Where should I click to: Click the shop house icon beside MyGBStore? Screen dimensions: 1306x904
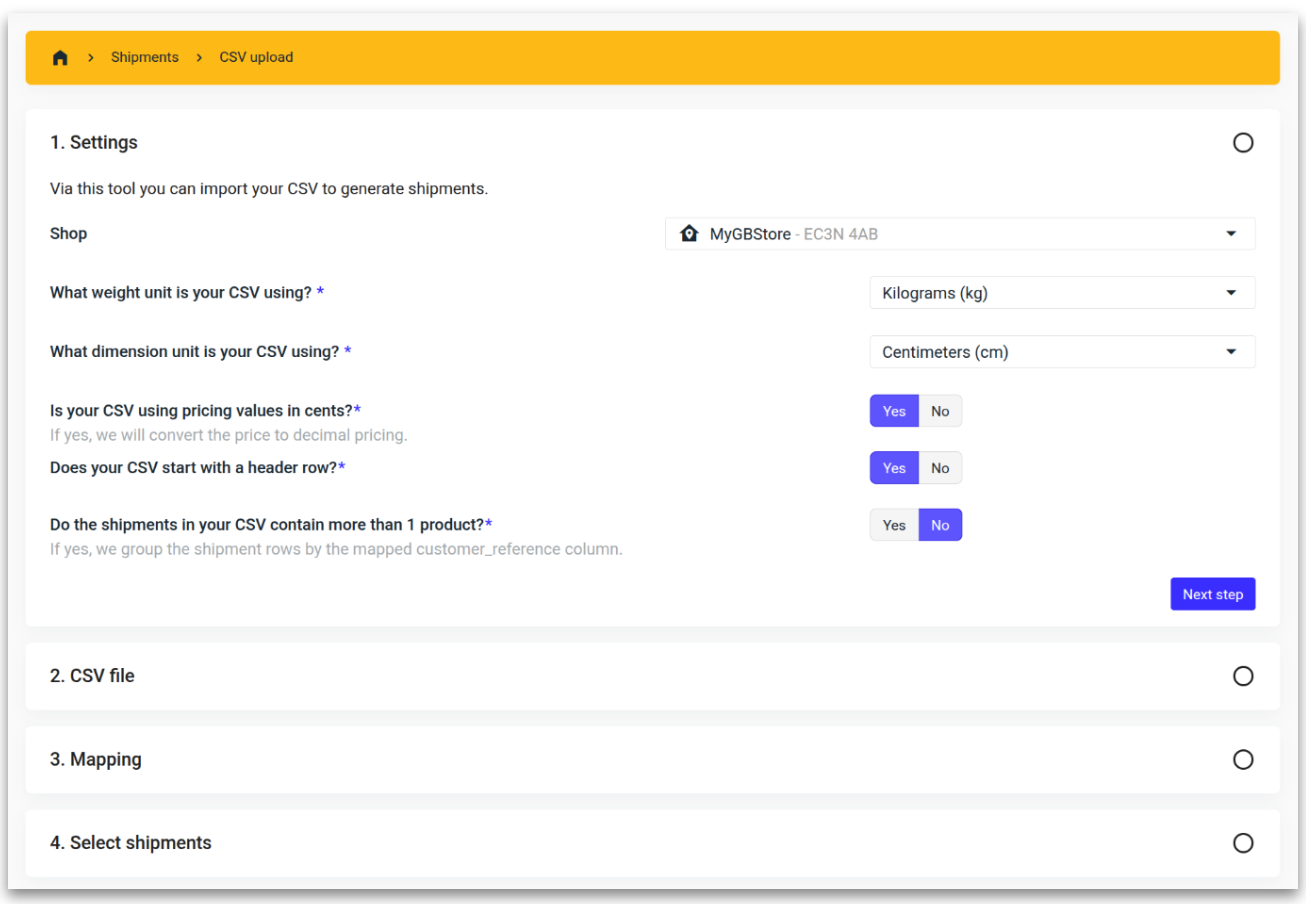click(x=689, y=234)
